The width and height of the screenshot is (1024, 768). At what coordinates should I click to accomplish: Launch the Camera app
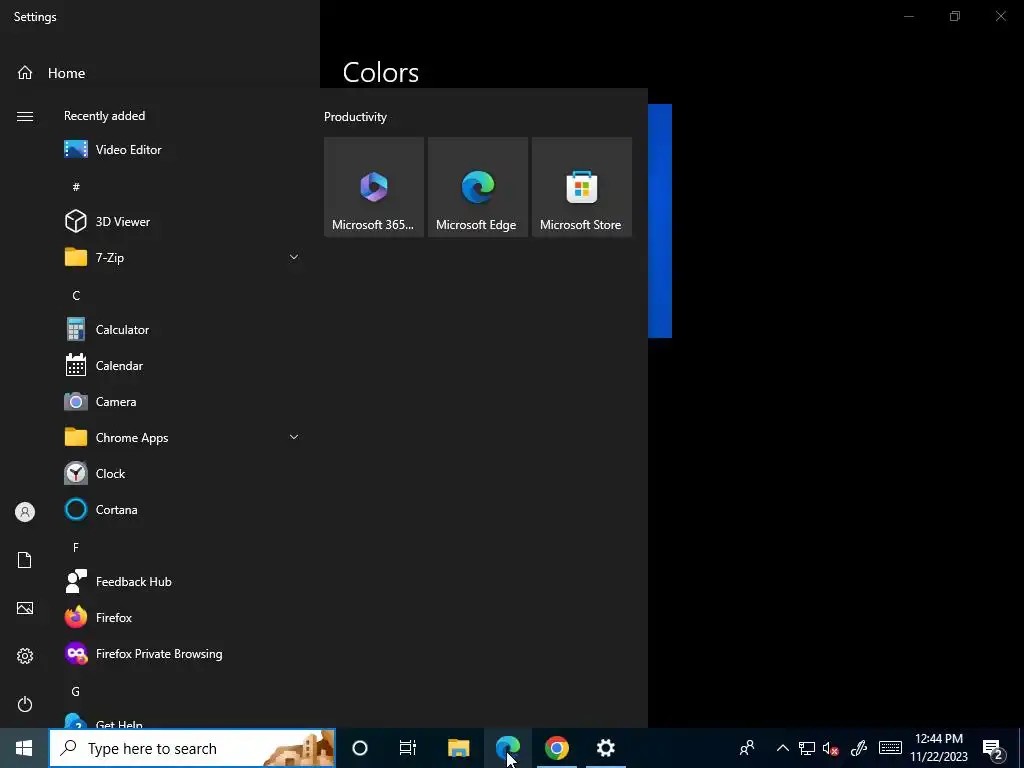click(x=180, y=402)
